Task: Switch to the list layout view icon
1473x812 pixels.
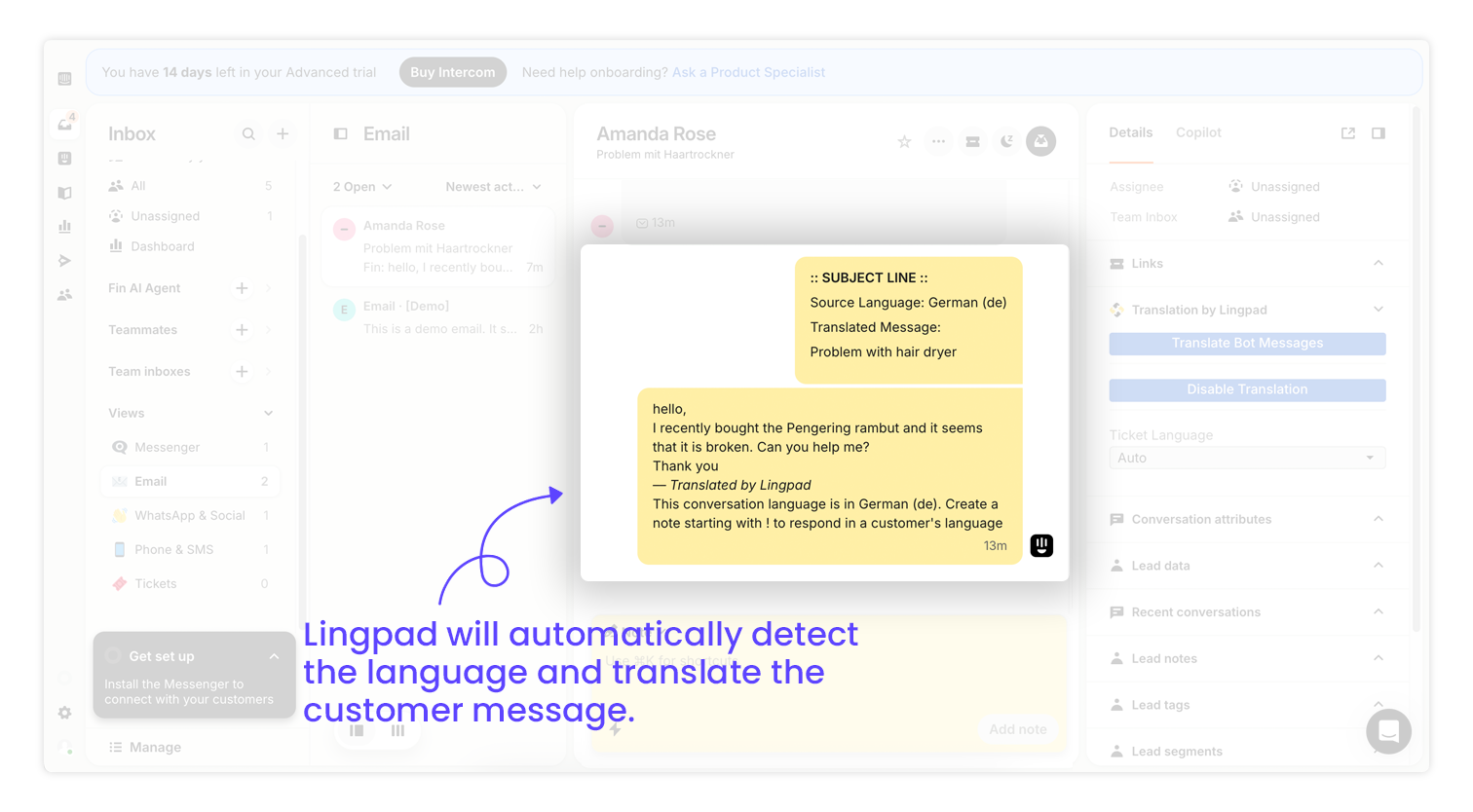Action: (x=358, y=730)
